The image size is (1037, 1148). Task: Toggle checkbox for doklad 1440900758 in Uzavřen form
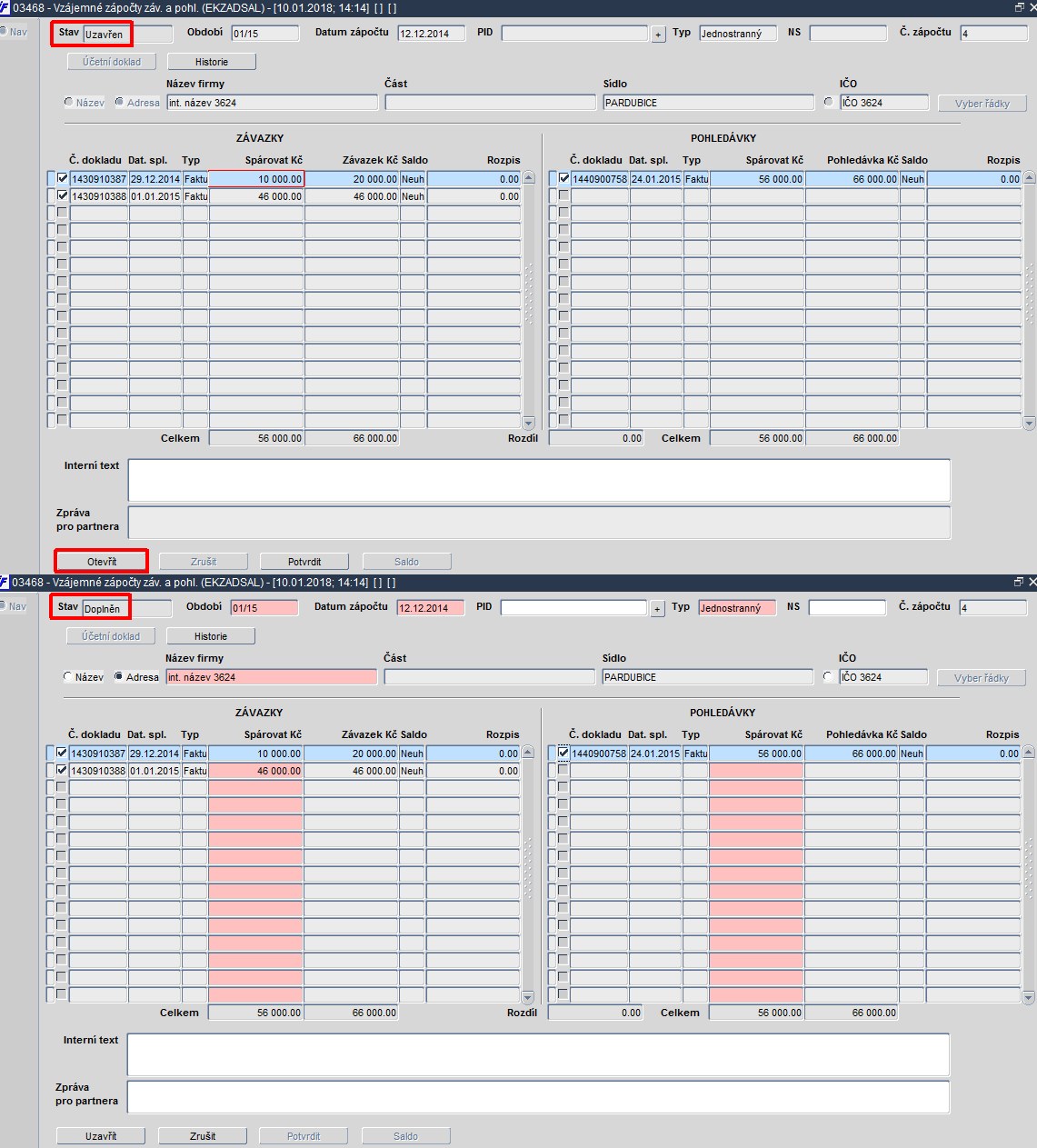click(x=564, y=179)
